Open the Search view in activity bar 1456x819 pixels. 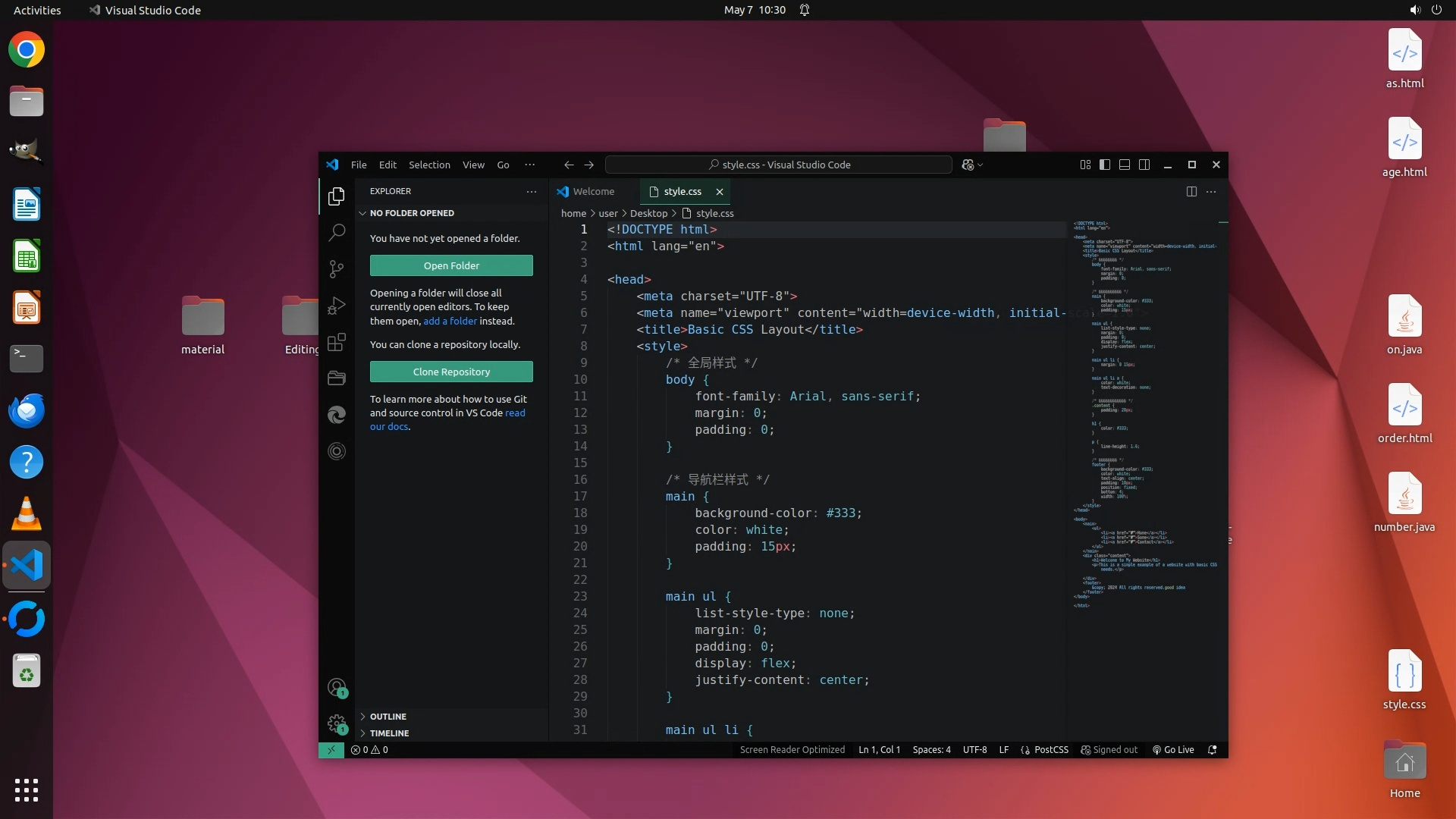click(x=337, y=232)
